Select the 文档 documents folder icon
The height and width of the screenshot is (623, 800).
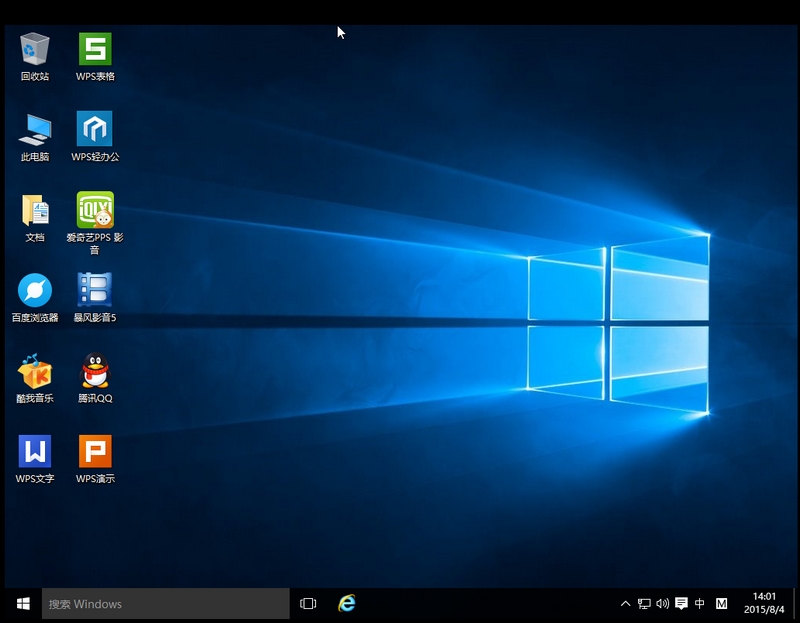pyautogui.click(x=35, y=210)
